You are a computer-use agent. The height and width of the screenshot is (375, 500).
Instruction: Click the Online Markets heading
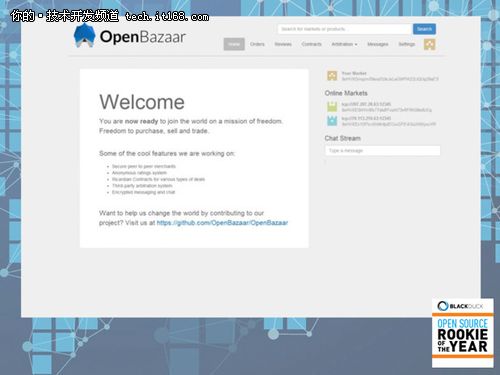(x=346, y=93)
